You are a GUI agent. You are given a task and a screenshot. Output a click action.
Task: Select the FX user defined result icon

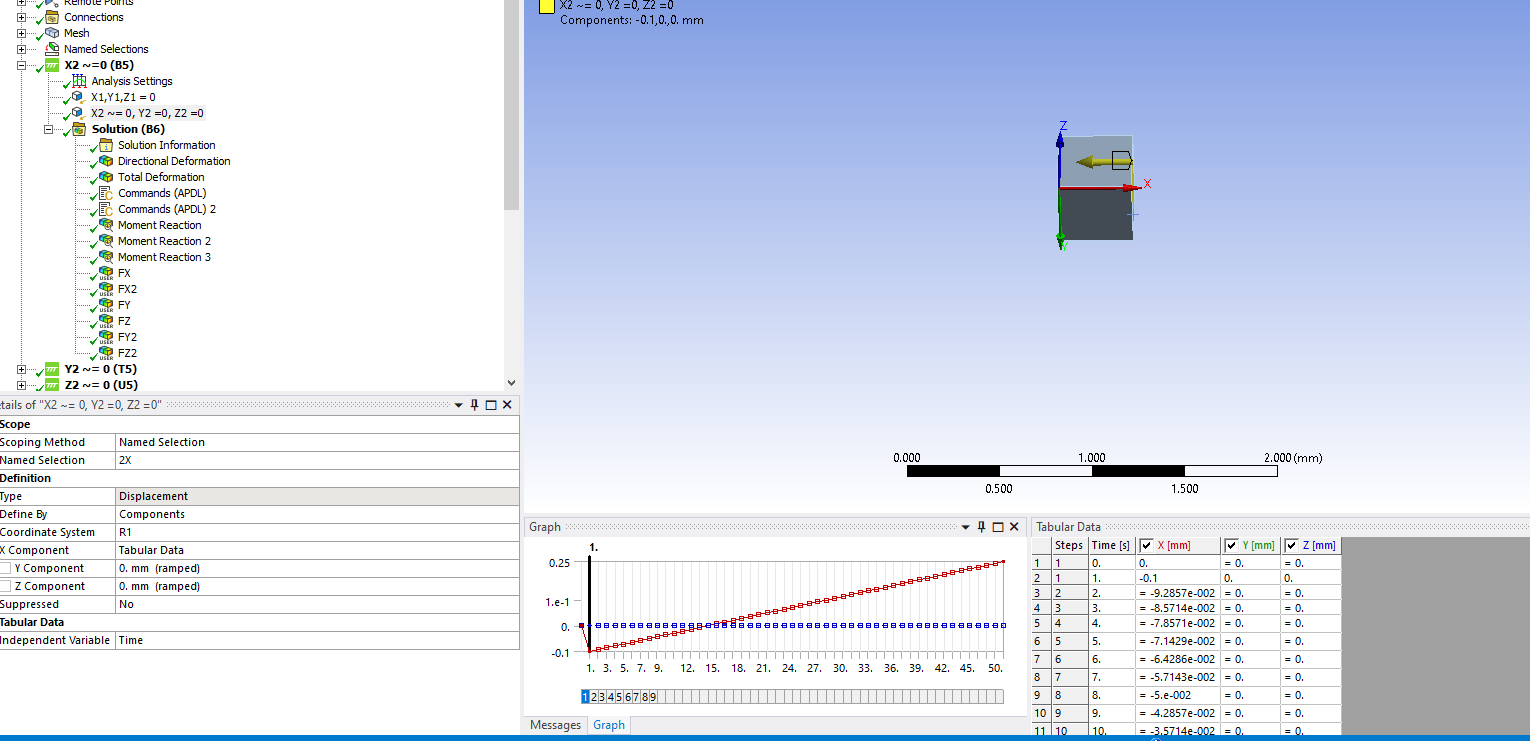105,273
